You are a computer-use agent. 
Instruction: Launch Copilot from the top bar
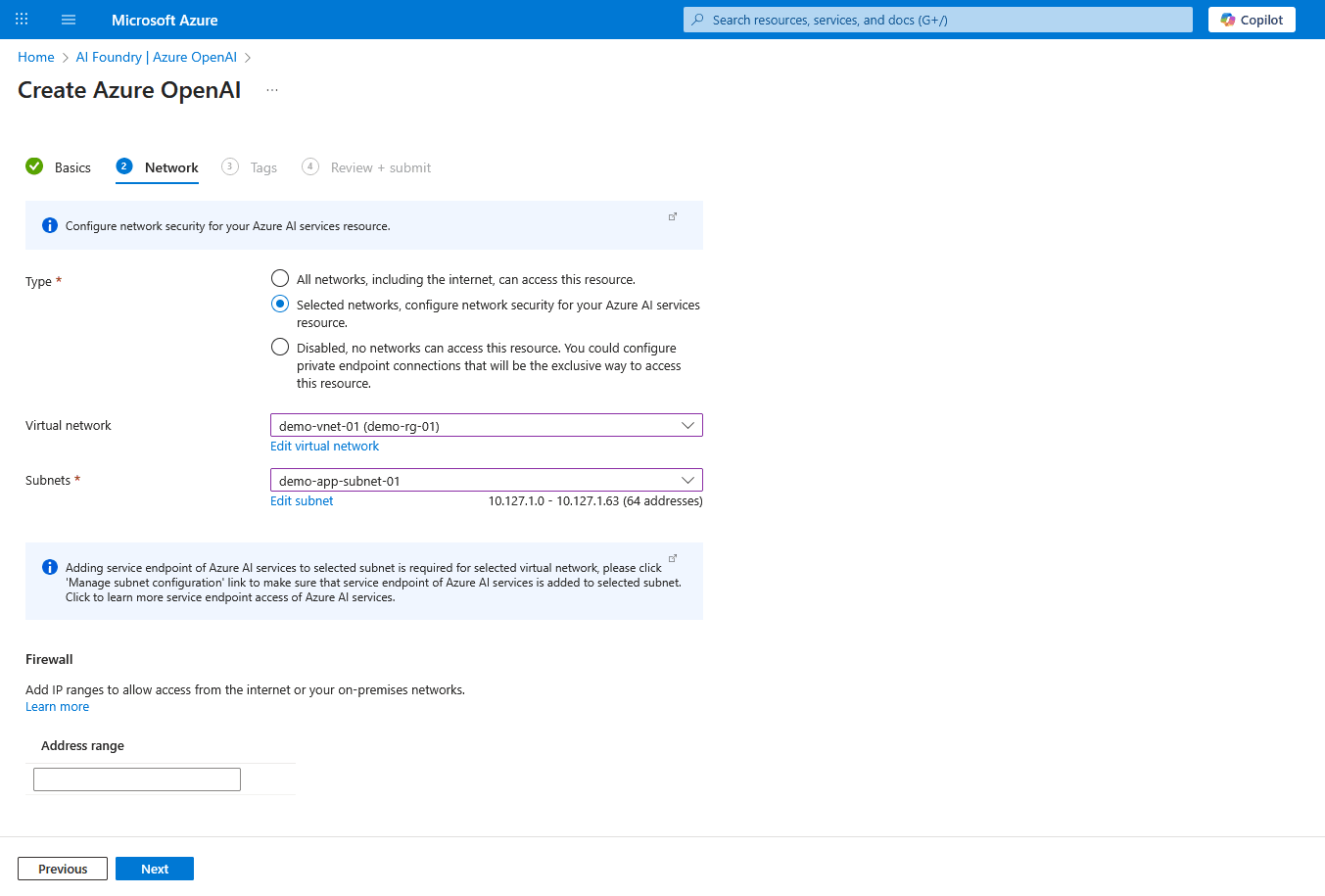(x=1251, y=19)
